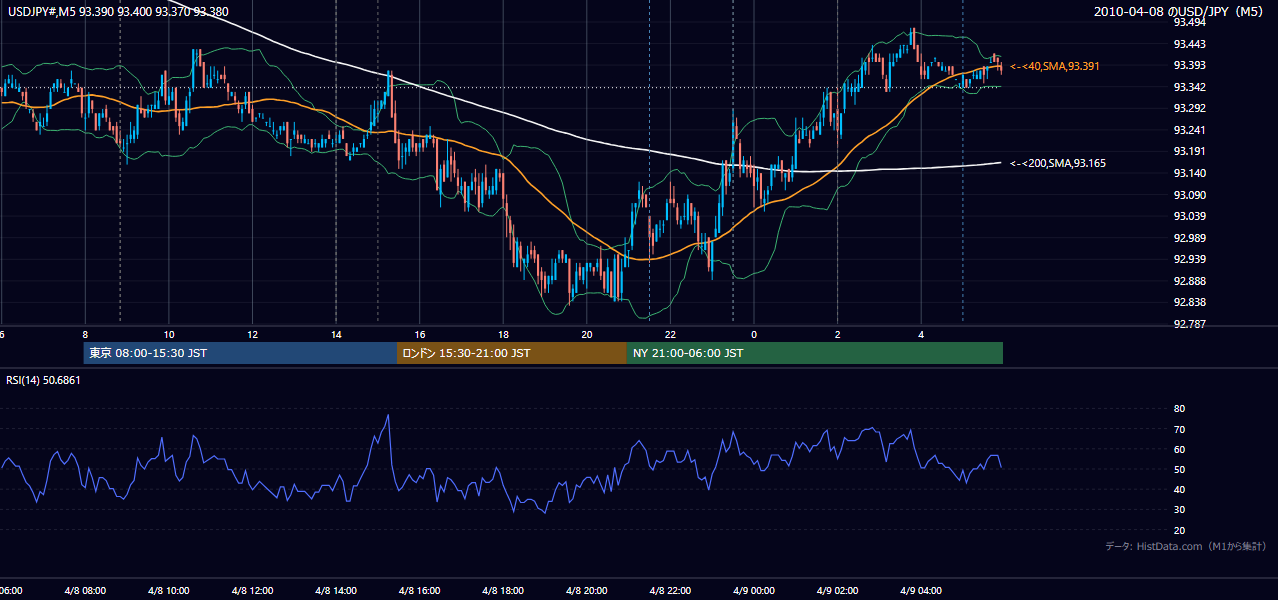Click the 92.838 price axis label
The image size is (1278, 600).
click(1189, 302)
